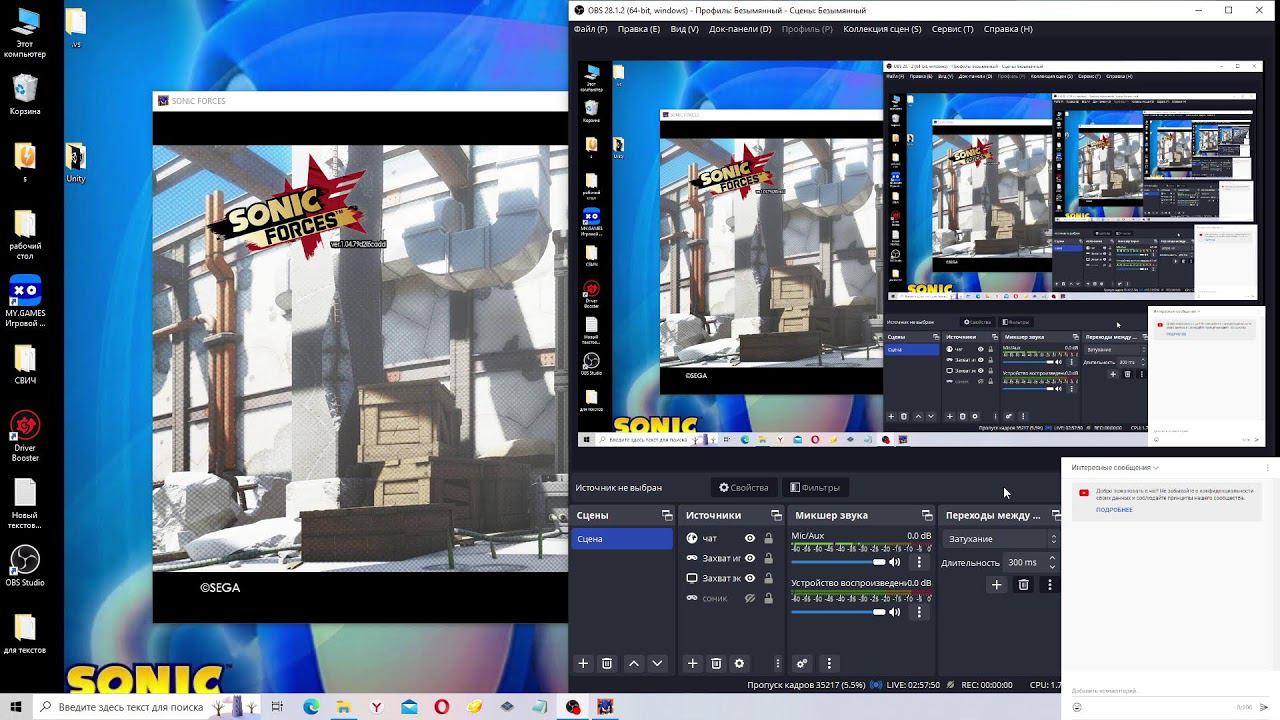Toggle lock on чат source

click(x=768, y=538)
